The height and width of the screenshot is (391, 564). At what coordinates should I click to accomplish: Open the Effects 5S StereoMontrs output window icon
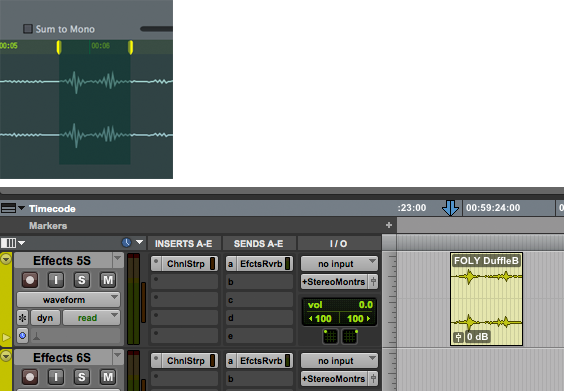tap(373, 282)
